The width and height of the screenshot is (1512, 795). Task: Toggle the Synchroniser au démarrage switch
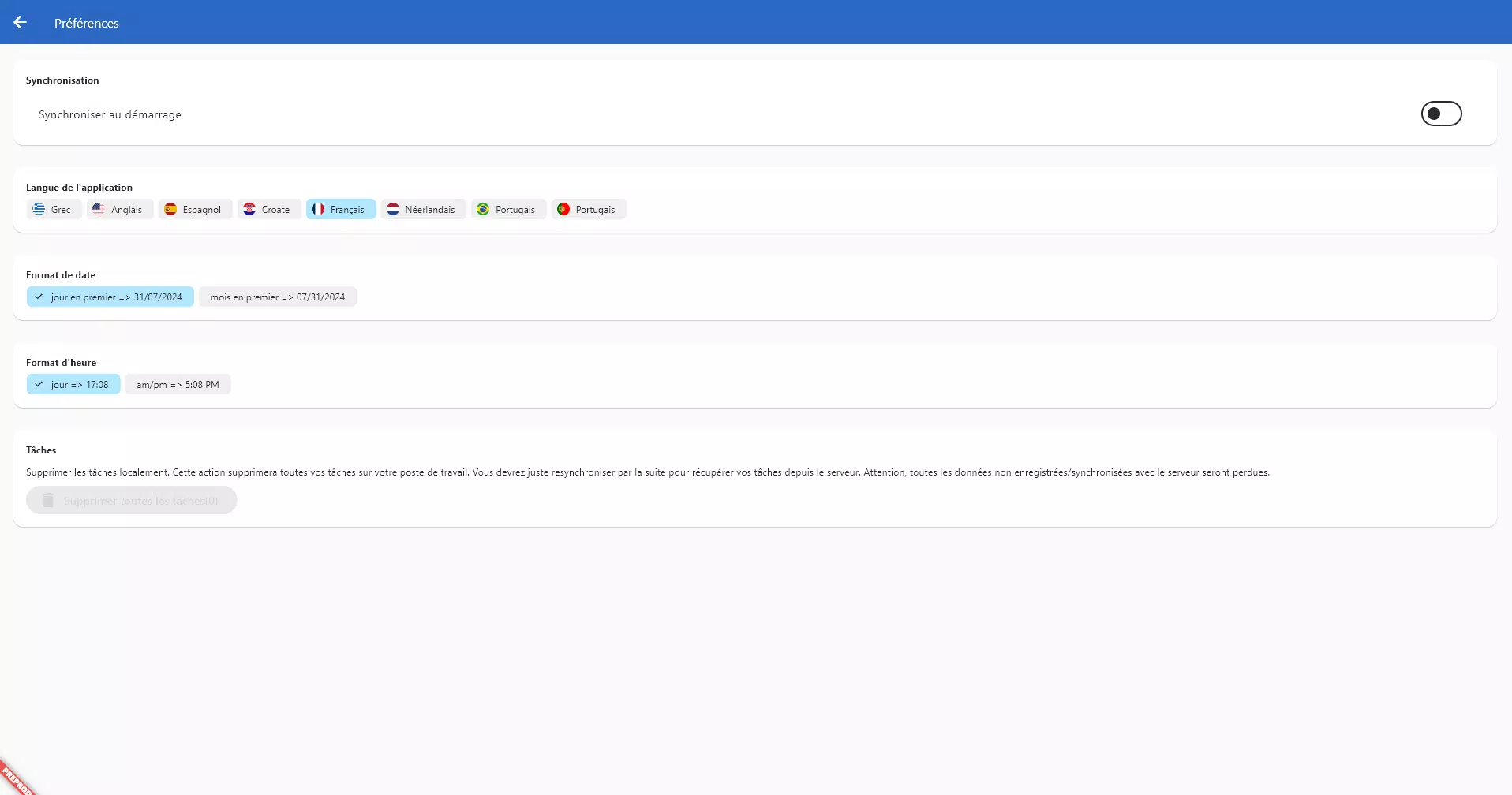[x=1441, y=114]
